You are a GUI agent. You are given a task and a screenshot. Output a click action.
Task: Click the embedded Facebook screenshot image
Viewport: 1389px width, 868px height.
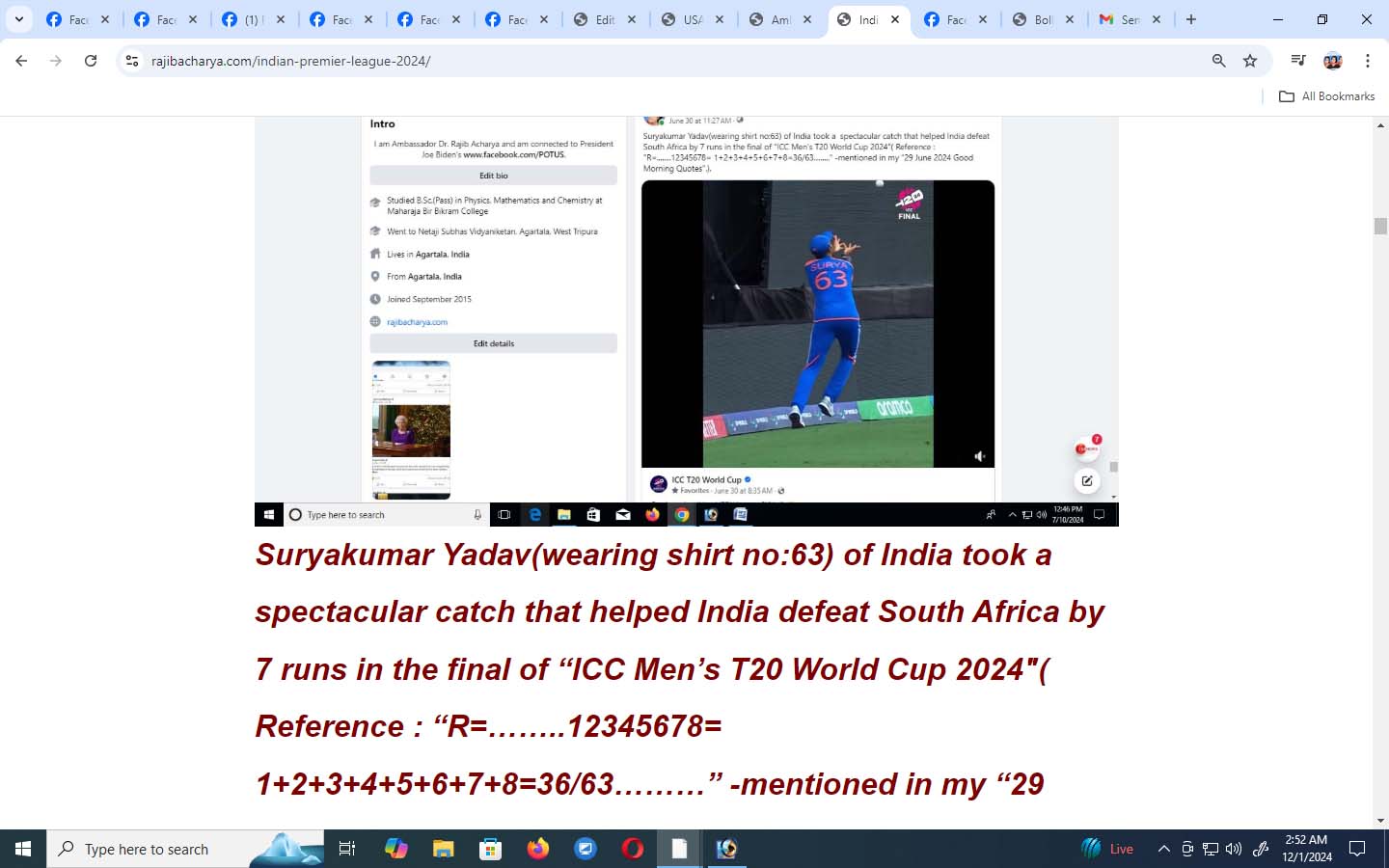687,321
